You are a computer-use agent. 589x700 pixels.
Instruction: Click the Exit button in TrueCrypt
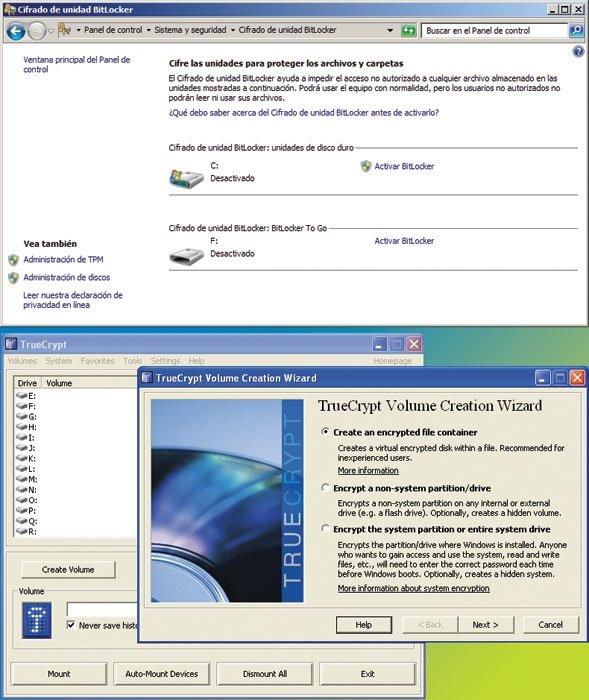point(367,674)
